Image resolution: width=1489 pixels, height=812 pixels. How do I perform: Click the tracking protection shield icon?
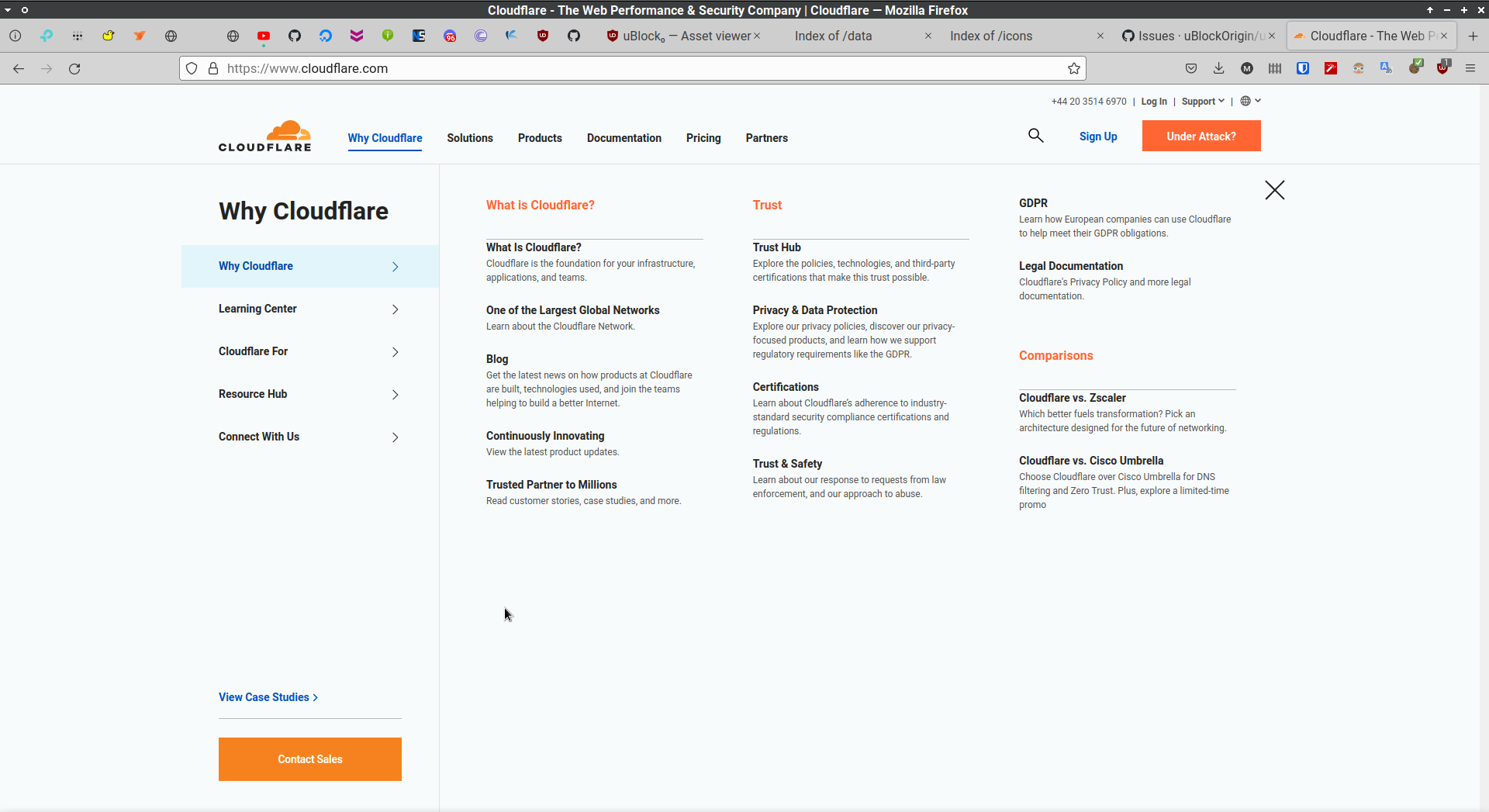click(x=192, y=68)
